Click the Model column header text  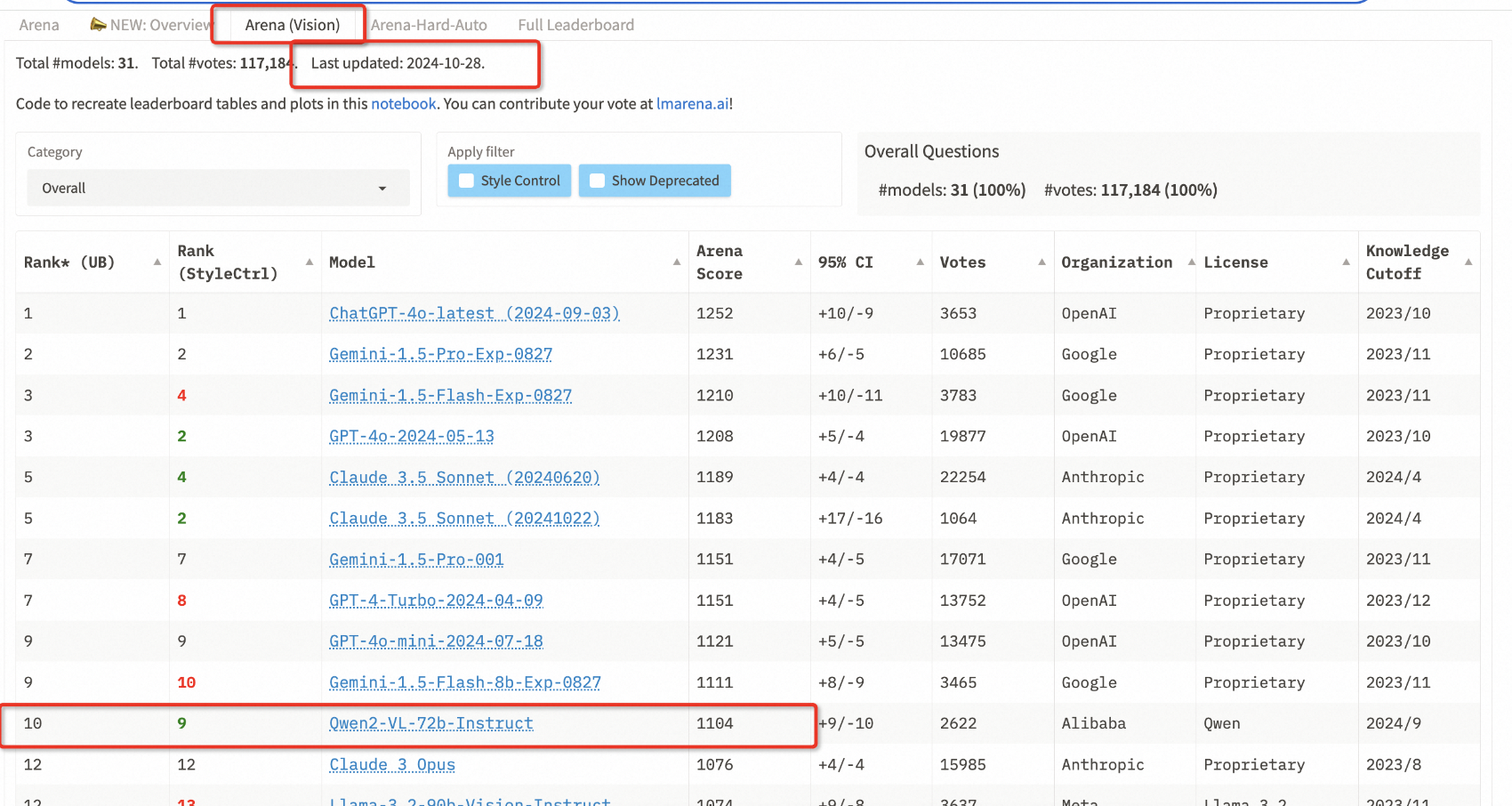pyautogui.click(x=352, y=262)
